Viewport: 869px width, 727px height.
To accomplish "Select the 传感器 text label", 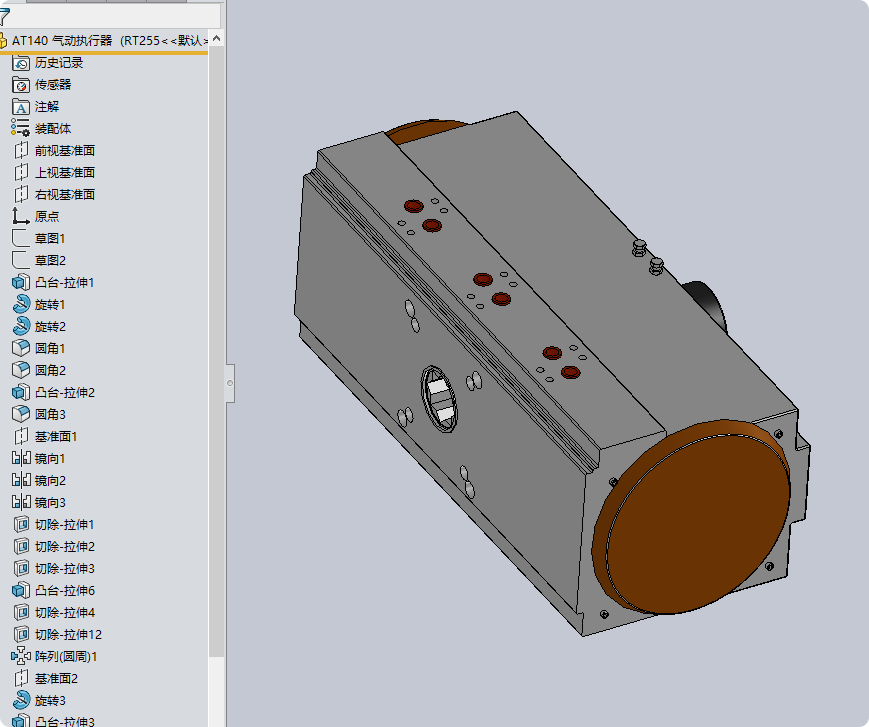I will 53,85.
